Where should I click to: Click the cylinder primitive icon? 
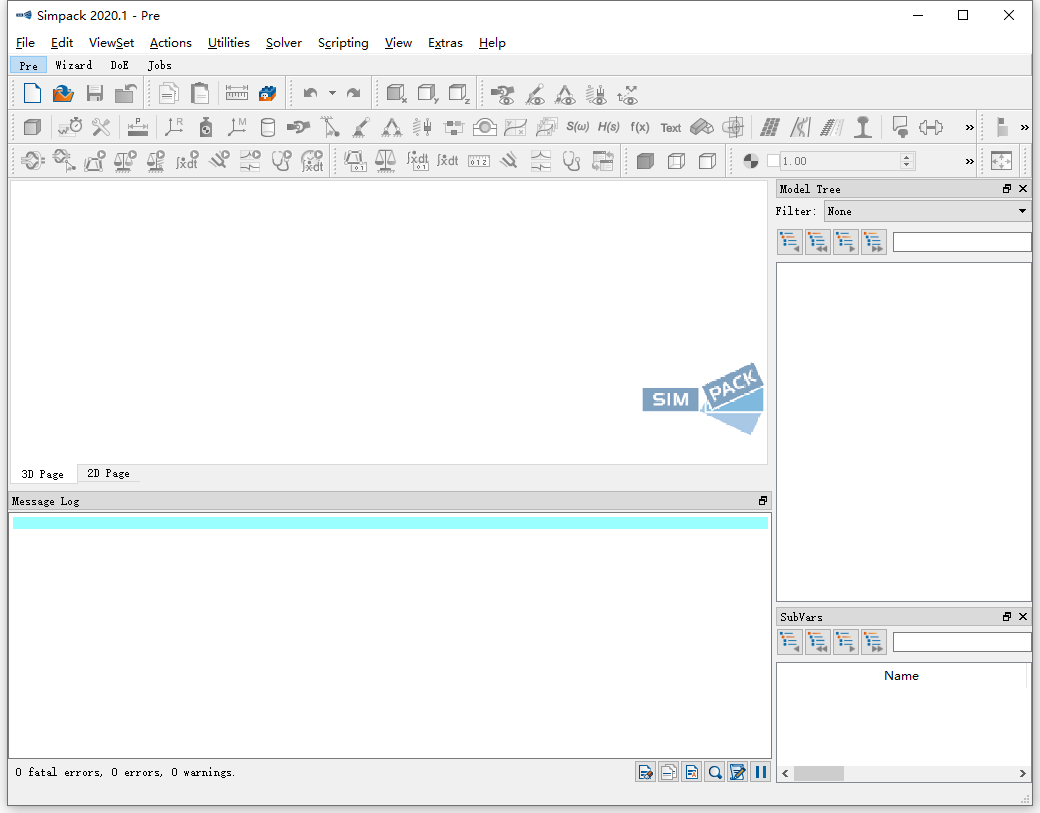tap(267, 127)
